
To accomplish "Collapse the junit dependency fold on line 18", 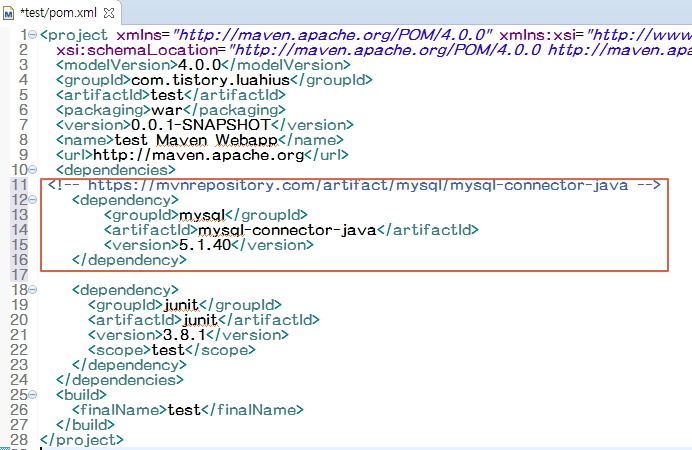I will pos(33,289).
